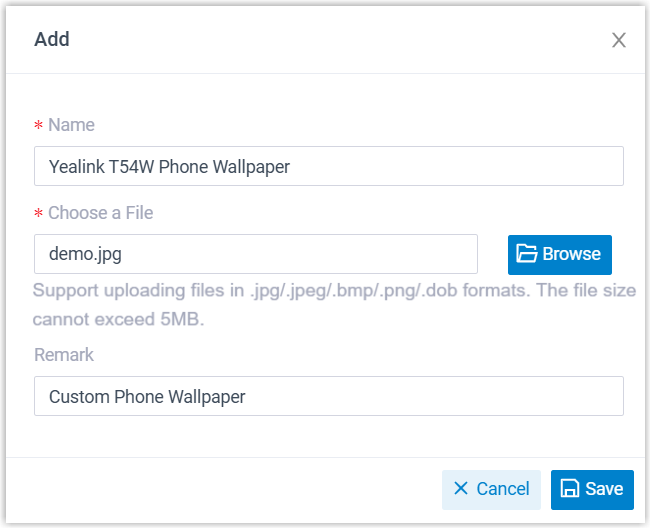This screenshot has width=651, height=529.
Task: Focus the Name field with Yealink T54W text
Action: [x=328, y=167]
